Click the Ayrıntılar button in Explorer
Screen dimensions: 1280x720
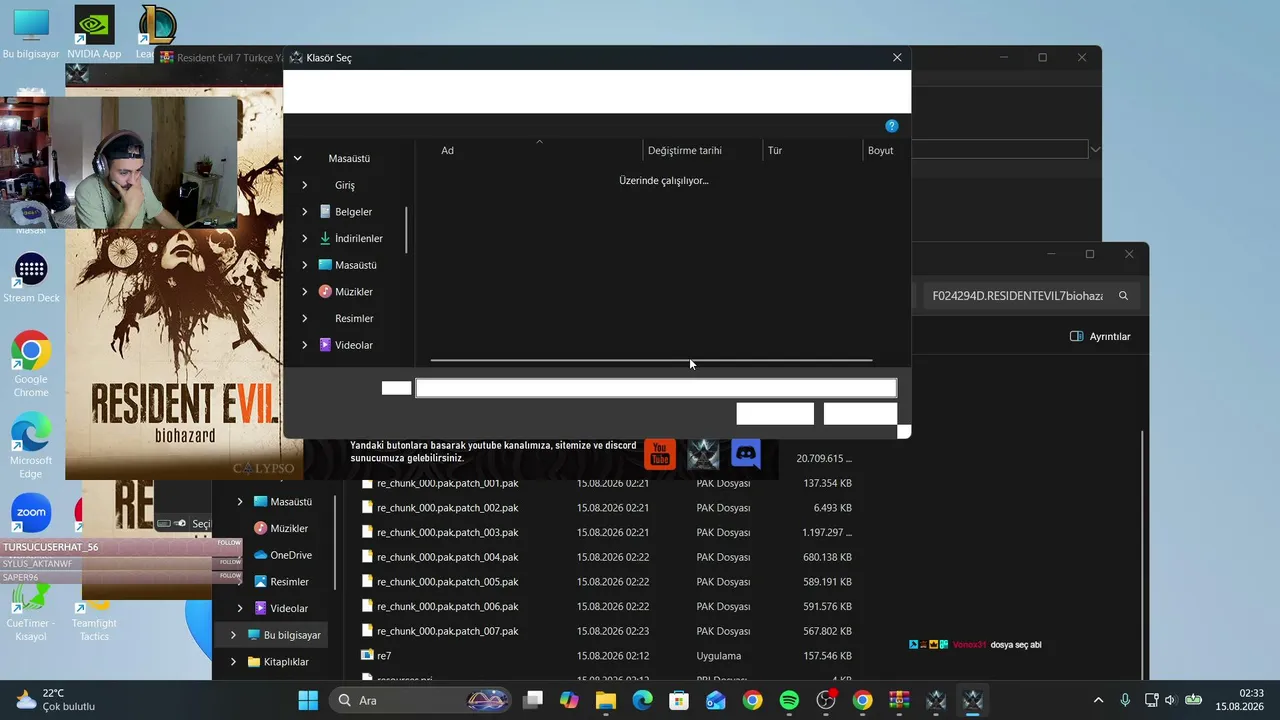[x=1100, y=337]
